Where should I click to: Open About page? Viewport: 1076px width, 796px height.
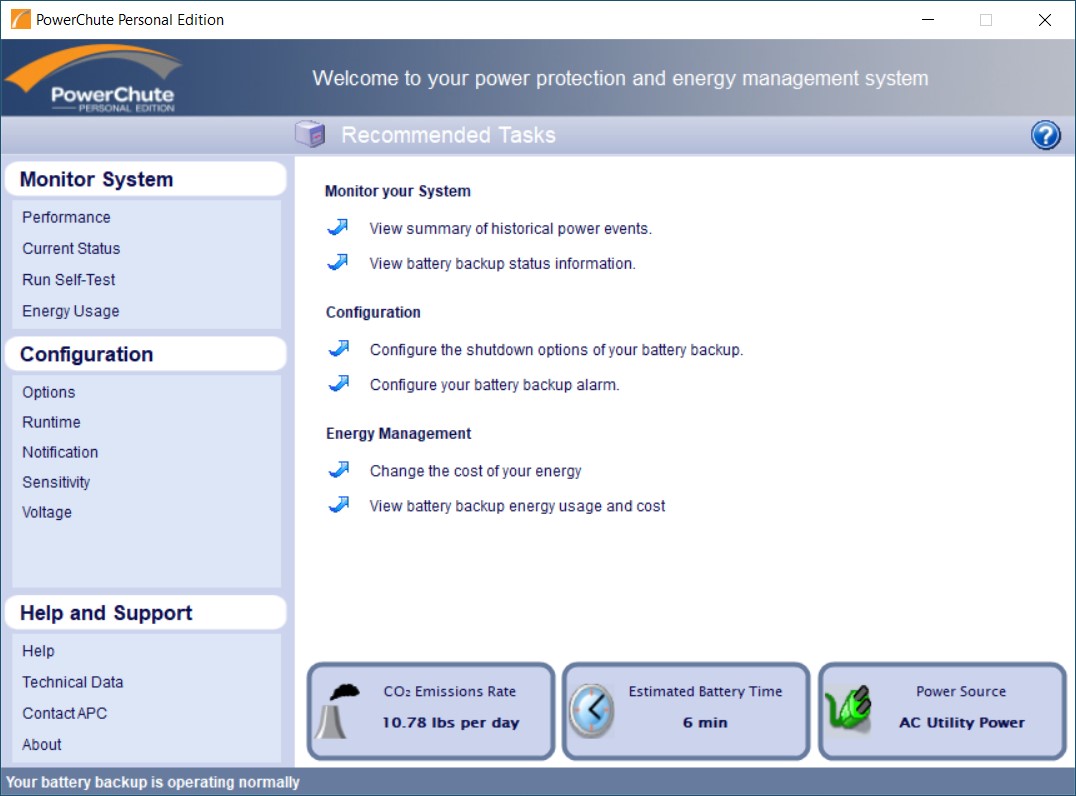point(42,745)
